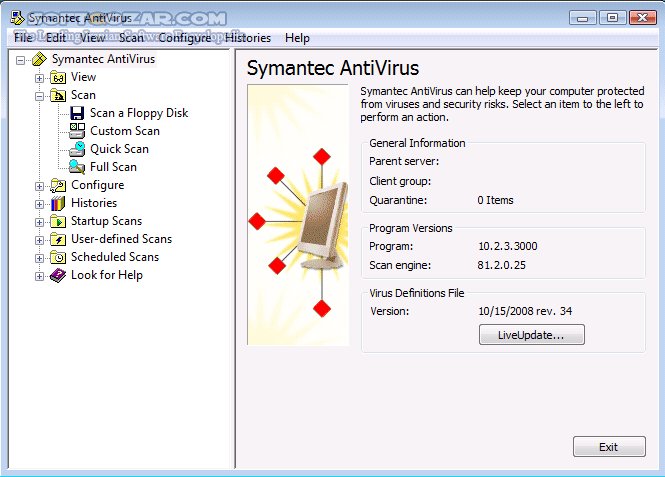Select the Configure tree label
The width and height of the screenshot is (665, 477).
pos(98,185)
